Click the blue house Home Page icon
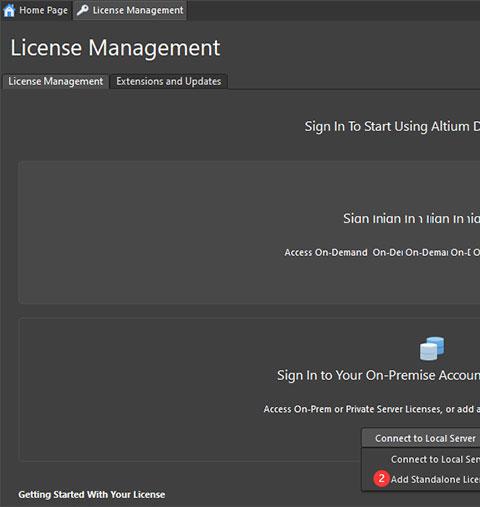 click(9, 10)
